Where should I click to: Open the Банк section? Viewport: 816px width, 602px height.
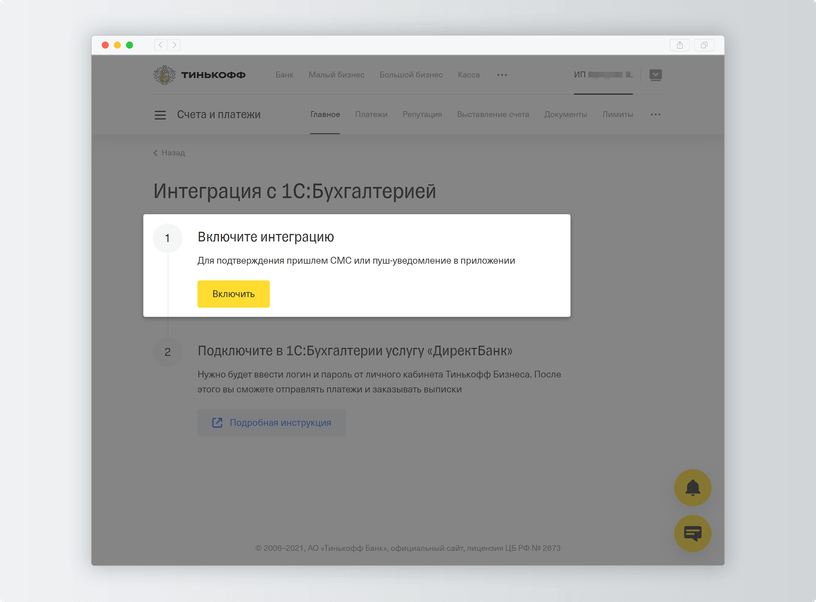(x=285, y=75)
